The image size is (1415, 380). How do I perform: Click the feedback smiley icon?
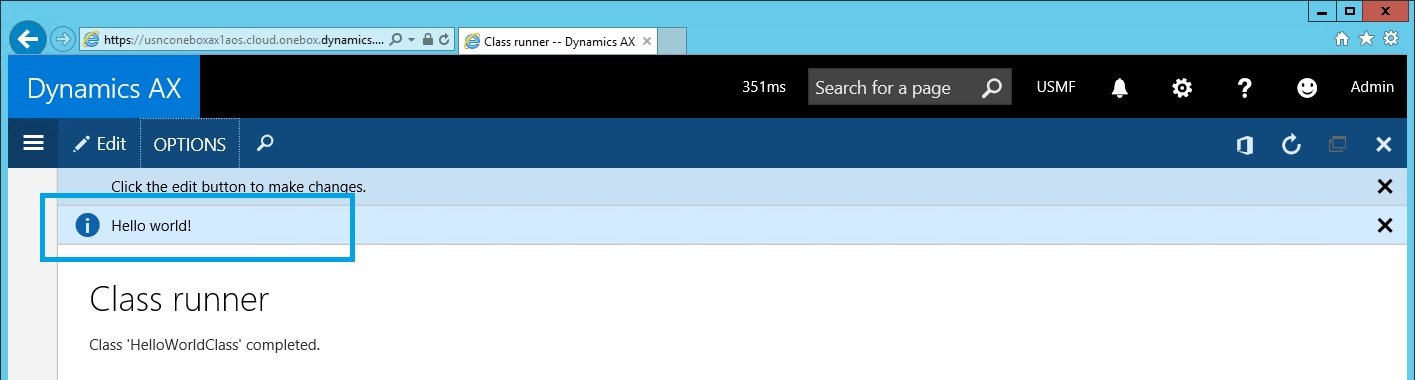pos(1307,88)
